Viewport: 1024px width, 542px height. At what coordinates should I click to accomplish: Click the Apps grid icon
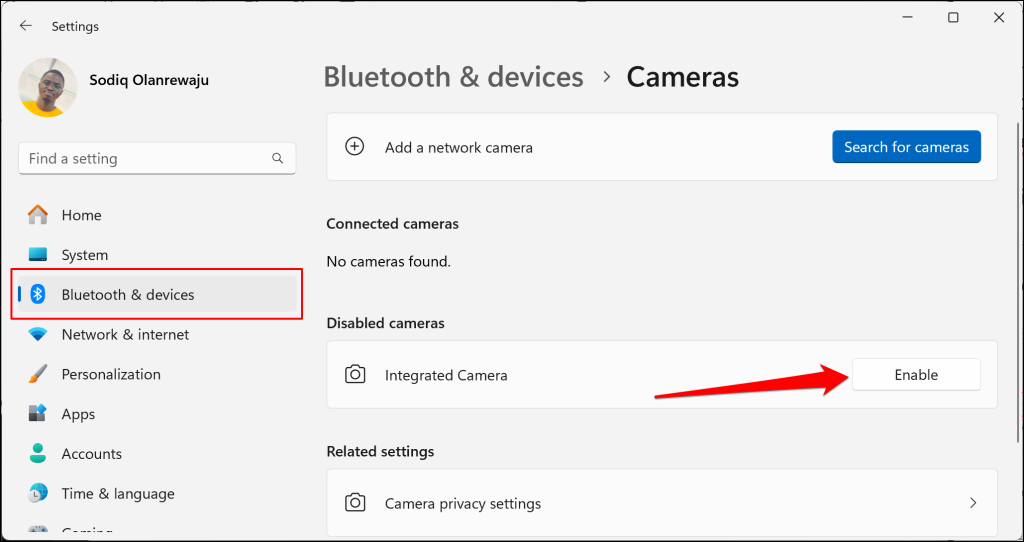tap(38, 414)
